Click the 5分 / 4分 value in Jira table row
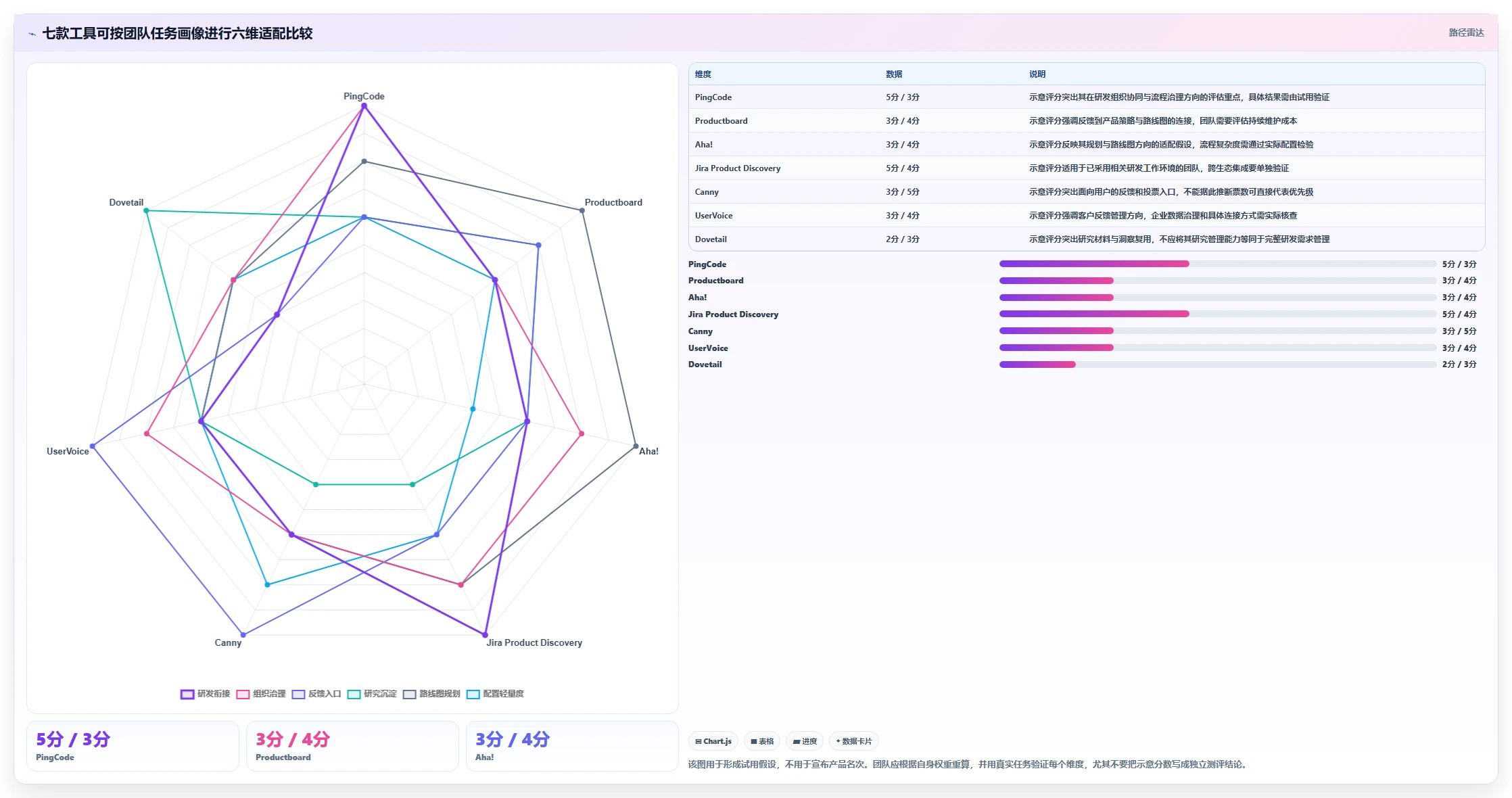This screenshot has height=798, width=1512. (x=903, y=168)
